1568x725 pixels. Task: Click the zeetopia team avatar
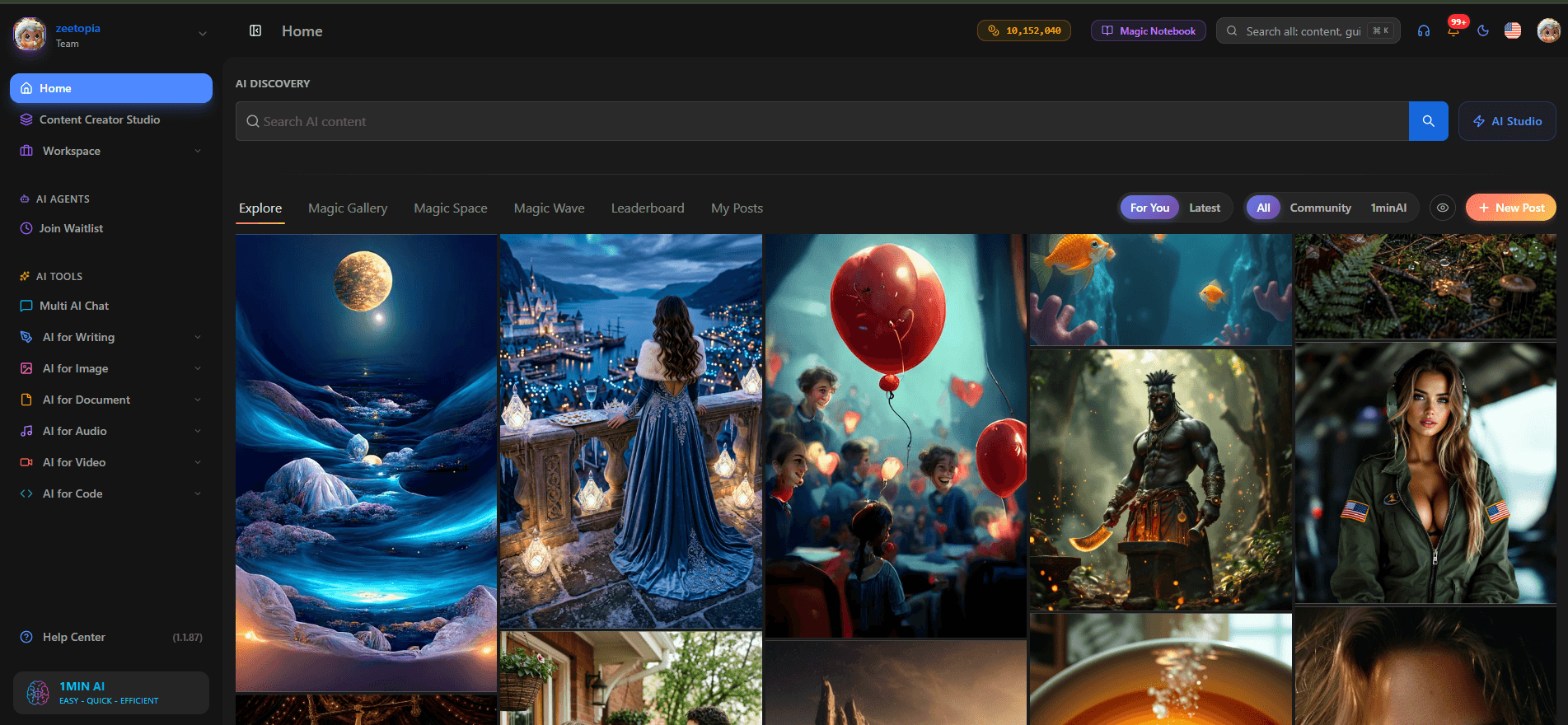pos(30,35)
